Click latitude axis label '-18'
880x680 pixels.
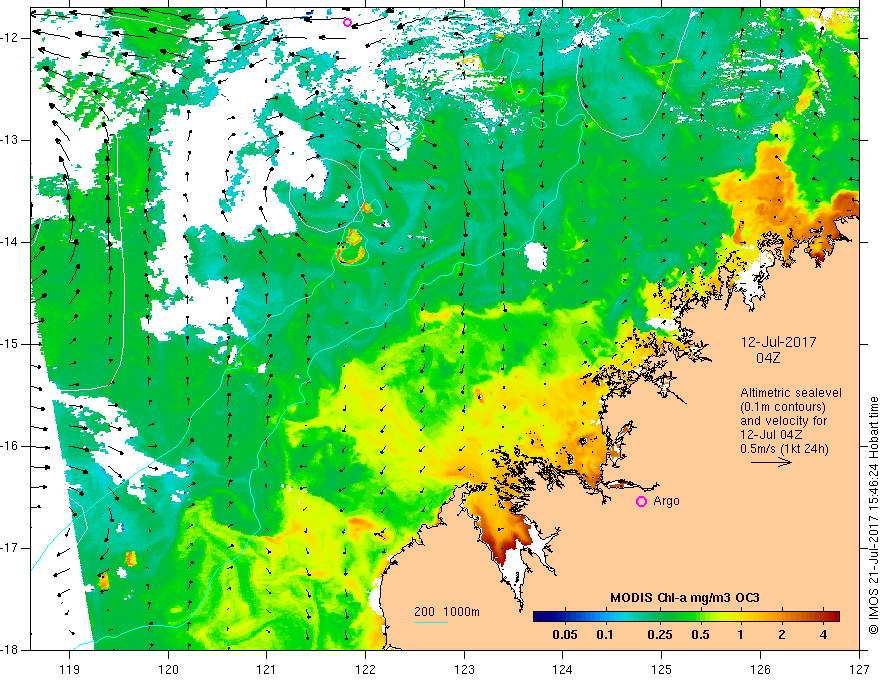10,650
